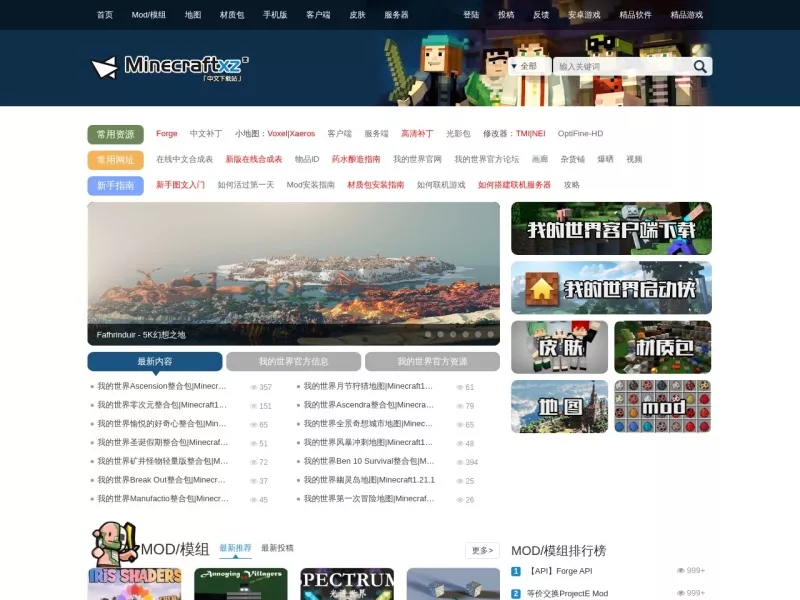Click the orange 常用网址 label button
The image size is (800, 600).
click(x=115, y=160)
